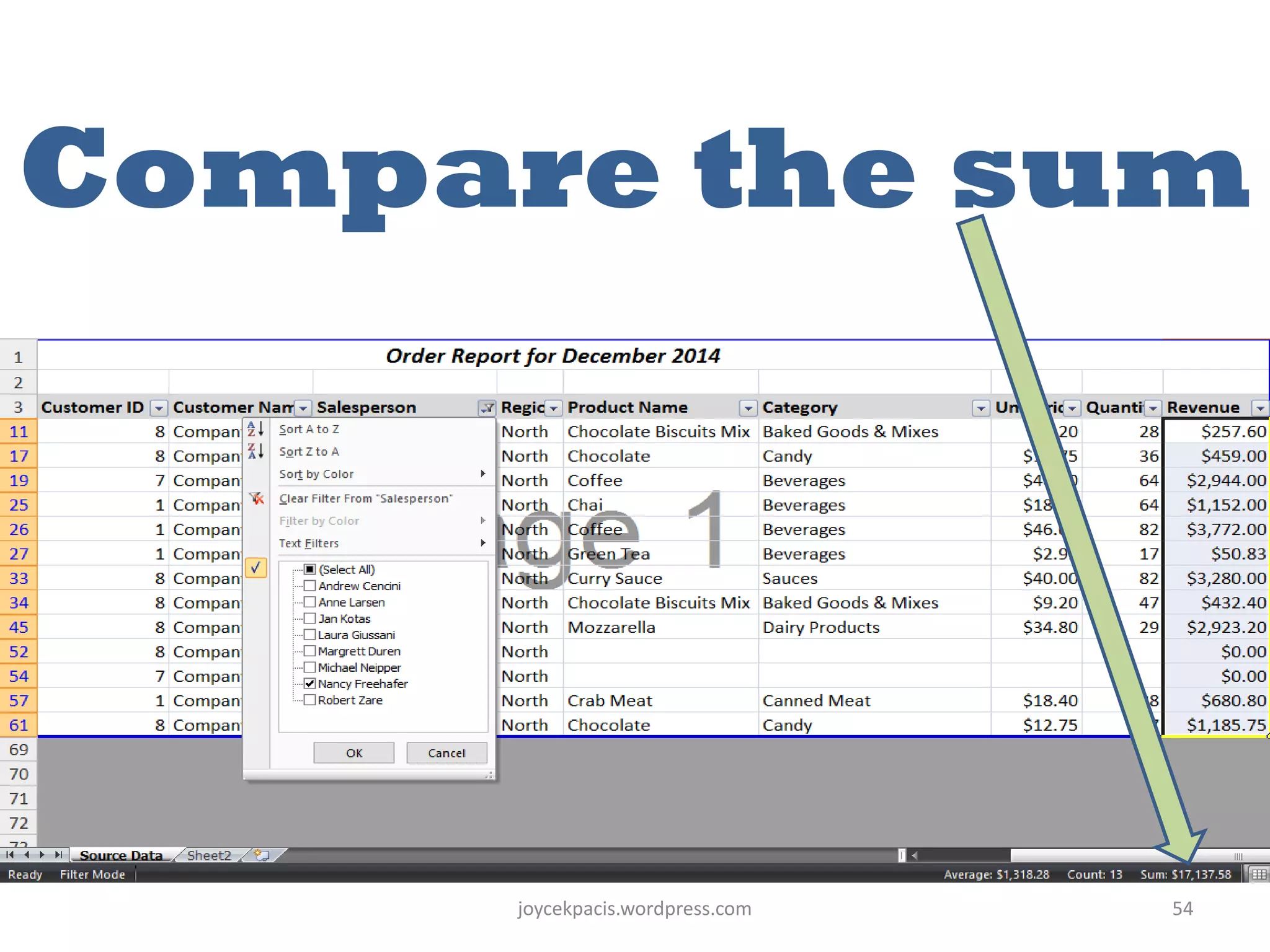This screenshot has width=1270, height=952.
Task: Click the Sort A to Z icon
Action: [x=255, y=429]
